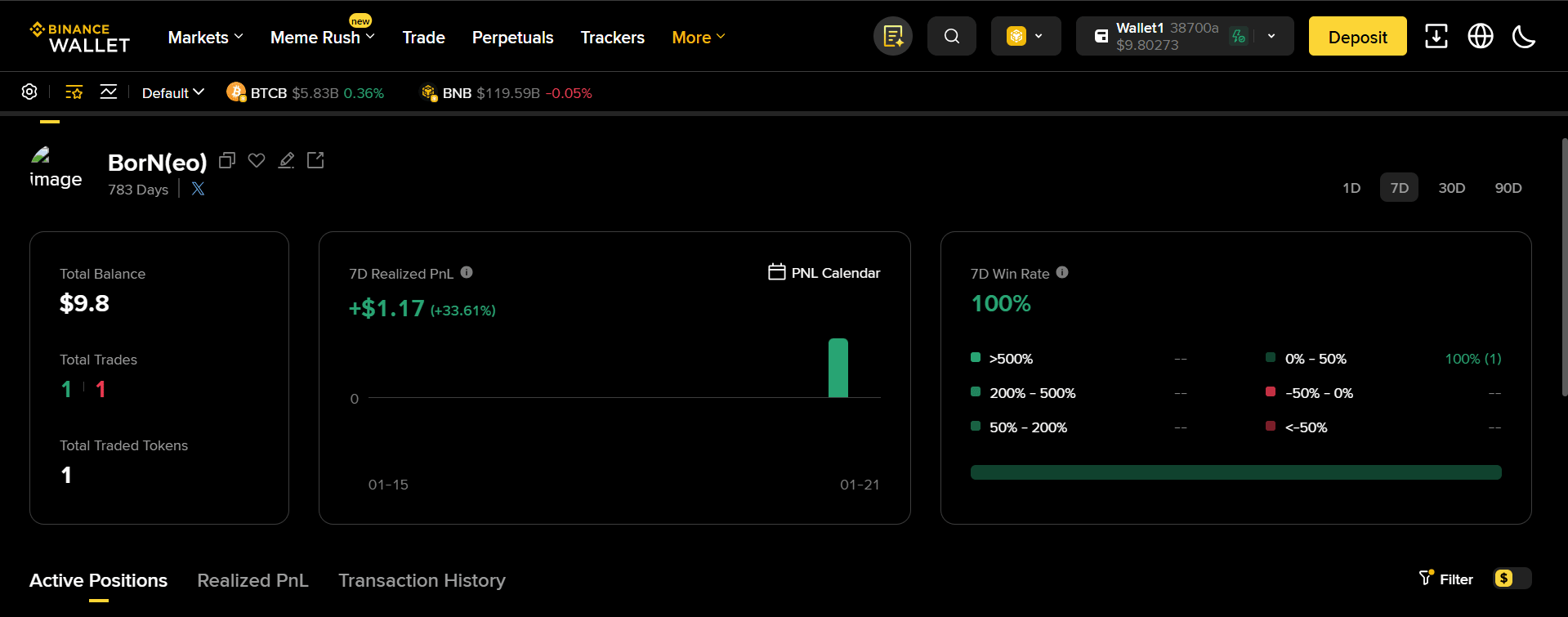Image resolution: width=1568 pixels, height=617 pixels.
Task: Switch to Realized PnL tab
Action: click(253, 580)
